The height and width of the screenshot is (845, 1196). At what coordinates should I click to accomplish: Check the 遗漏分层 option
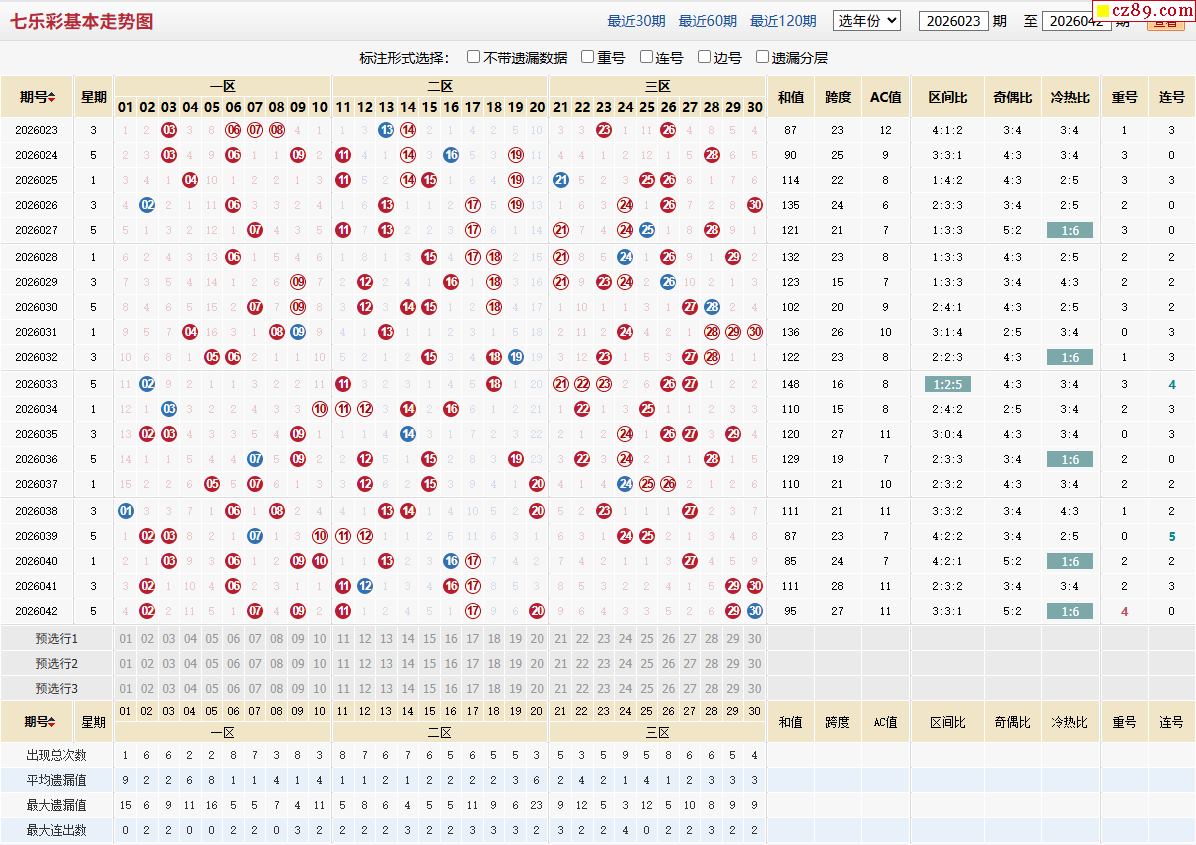coord(763,57)
